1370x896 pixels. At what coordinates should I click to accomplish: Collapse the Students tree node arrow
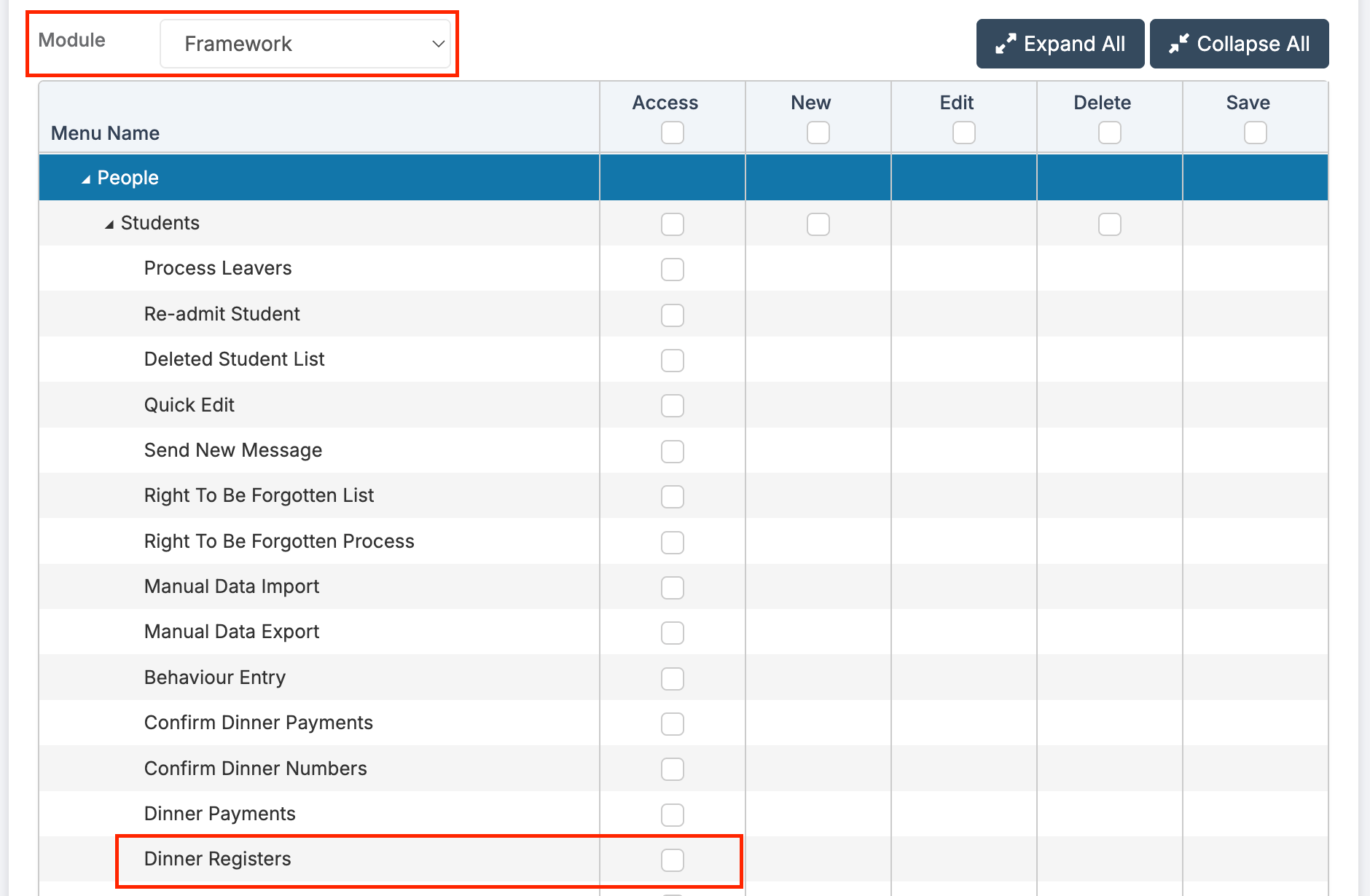[x=109, y=224]
